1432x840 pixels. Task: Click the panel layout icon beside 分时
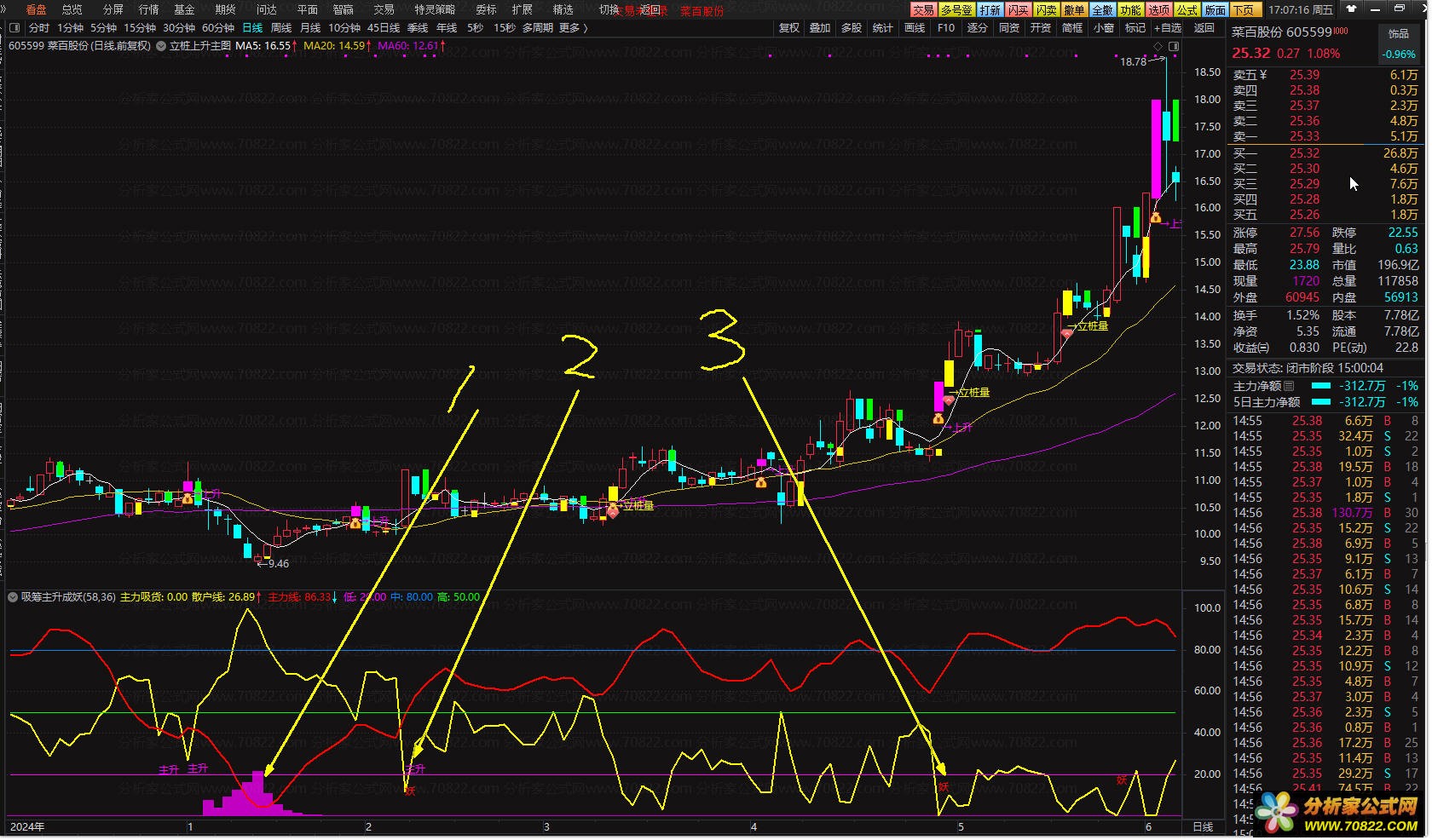[x=14, y=28]
